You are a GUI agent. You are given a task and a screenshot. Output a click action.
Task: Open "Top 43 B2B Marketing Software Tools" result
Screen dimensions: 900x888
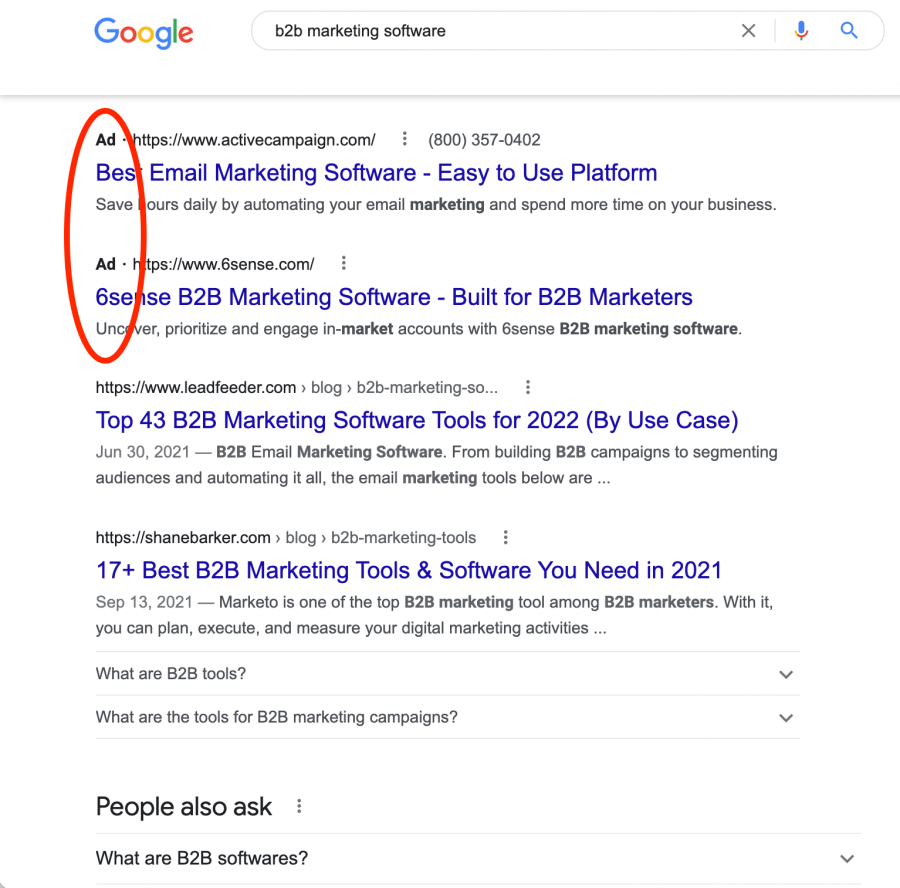pos(417,421)
